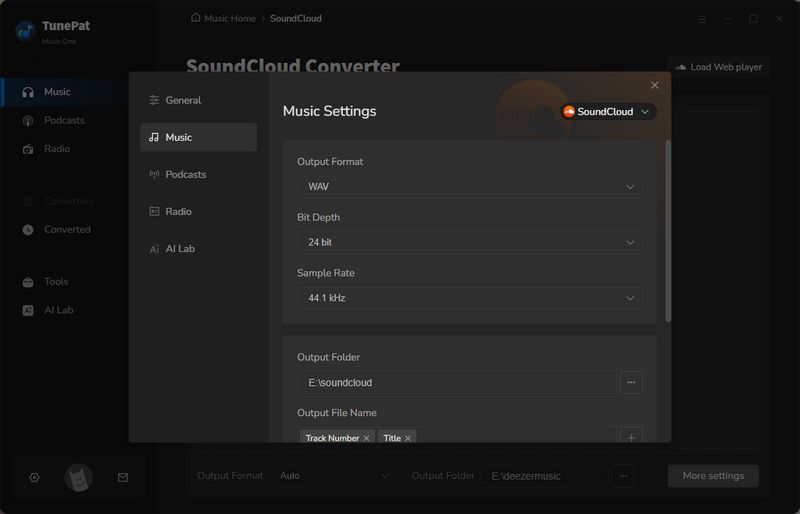The height and width of the screenshot is (514, 800).
Task: Remove the Track Number tag
Action: click(367, 438)
